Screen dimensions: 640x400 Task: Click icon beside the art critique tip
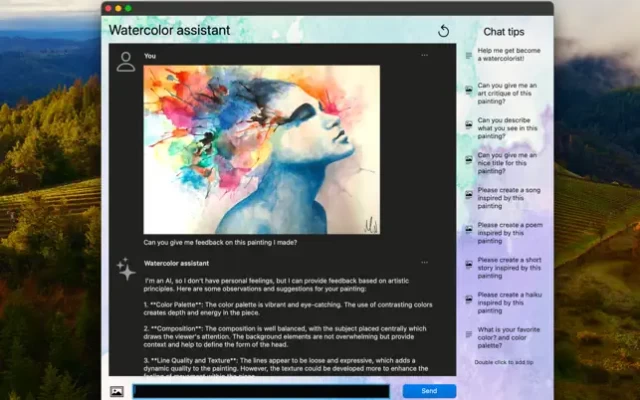click(468, 91)
